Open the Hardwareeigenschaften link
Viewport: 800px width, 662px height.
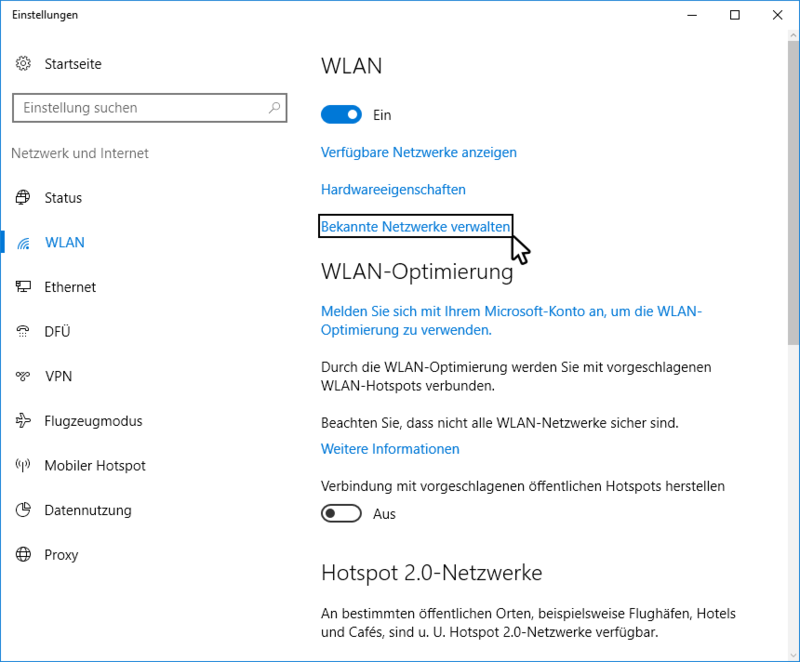(x=393, y=190)
